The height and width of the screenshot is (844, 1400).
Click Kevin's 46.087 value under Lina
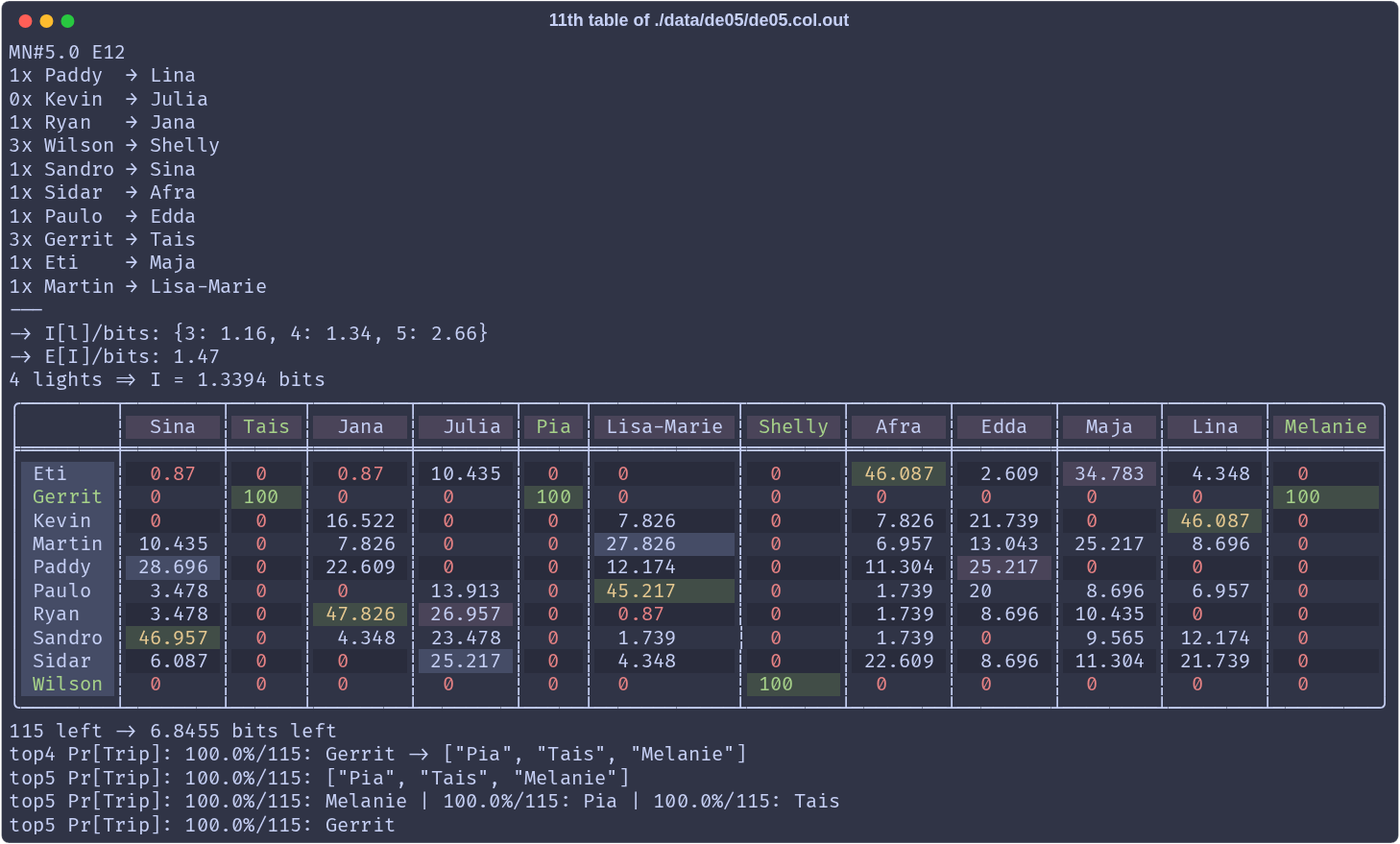click(x=1215, y=520)
